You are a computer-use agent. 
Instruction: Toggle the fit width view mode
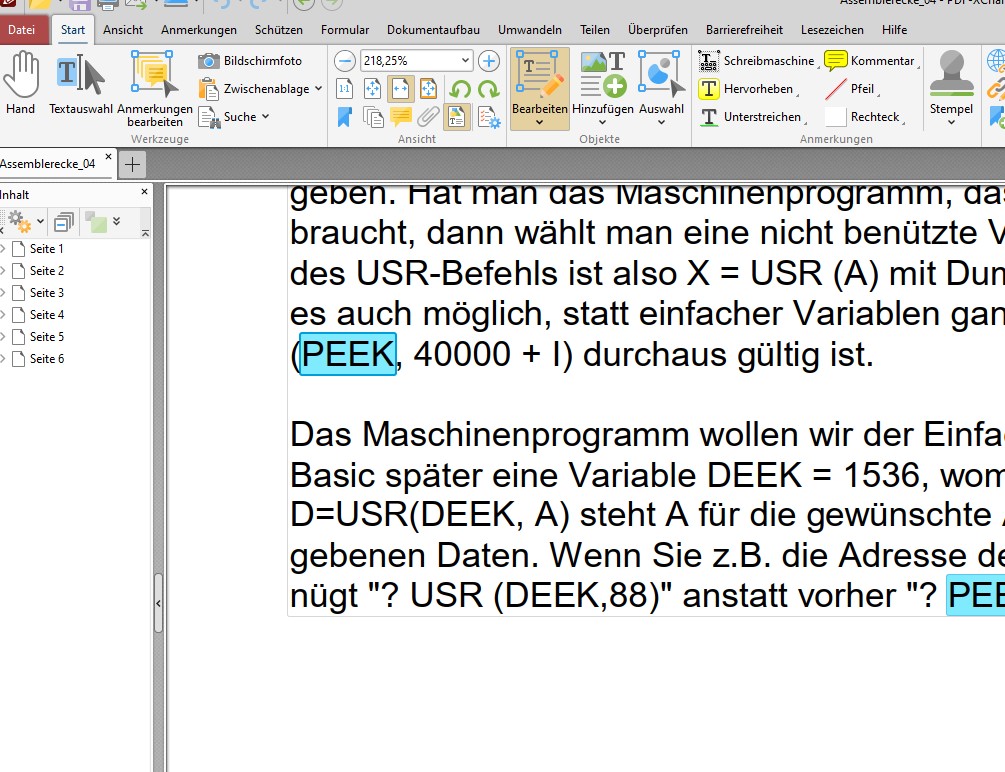tap(400, 89)
